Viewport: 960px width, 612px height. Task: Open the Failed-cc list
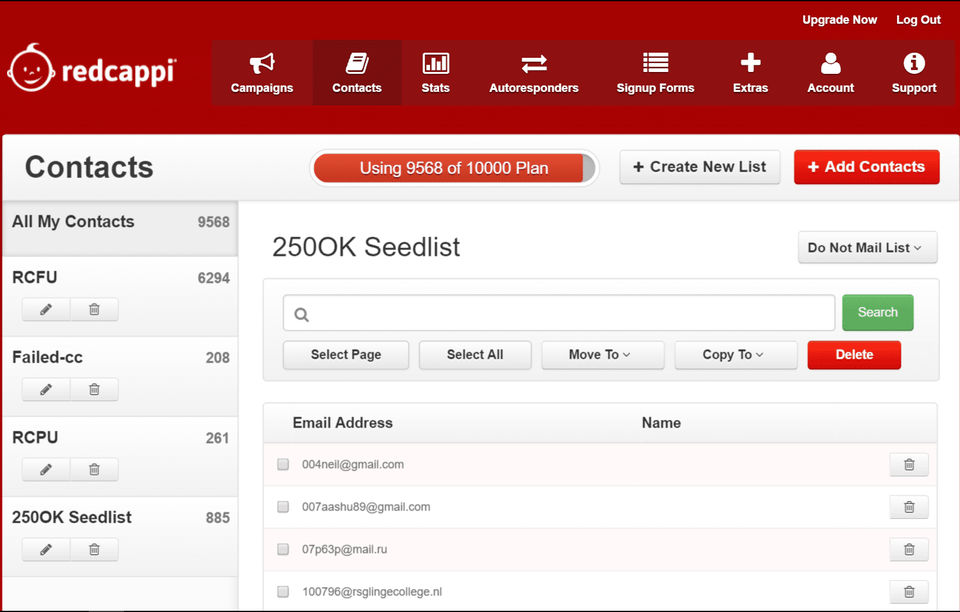(47, 357)
